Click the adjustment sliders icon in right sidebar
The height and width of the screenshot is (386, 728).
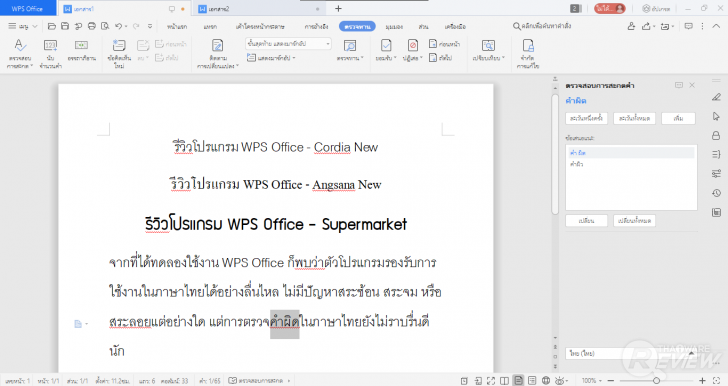coord(716,174)
